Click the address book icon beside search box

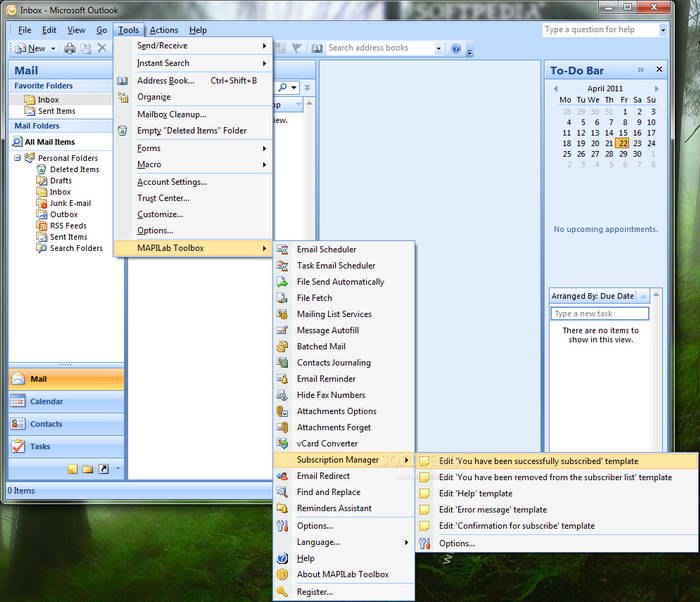(x=317, y=48)
